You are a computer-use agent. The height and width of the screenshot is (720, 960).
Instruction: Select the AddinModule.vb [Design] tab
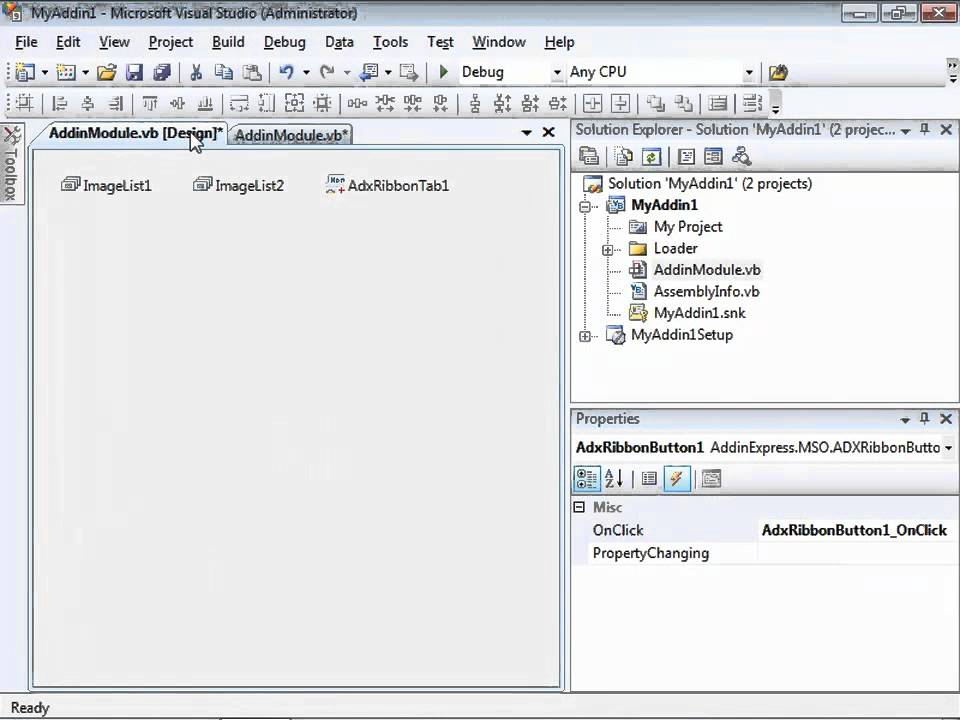(135, 133)
